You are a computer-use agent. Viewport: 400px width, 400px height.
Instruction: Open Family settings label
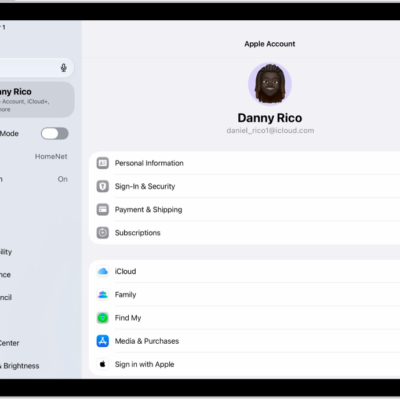pyautogui.click(x=125, y=295)
